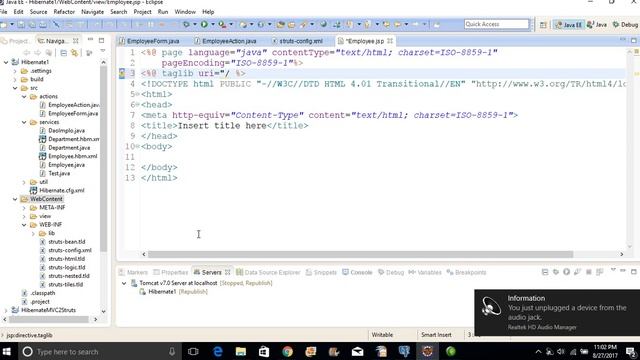The height and width of the screenshot is (360, 640).
Task: Open Chrome from the Windows taskbar
Action: [287, 351]
